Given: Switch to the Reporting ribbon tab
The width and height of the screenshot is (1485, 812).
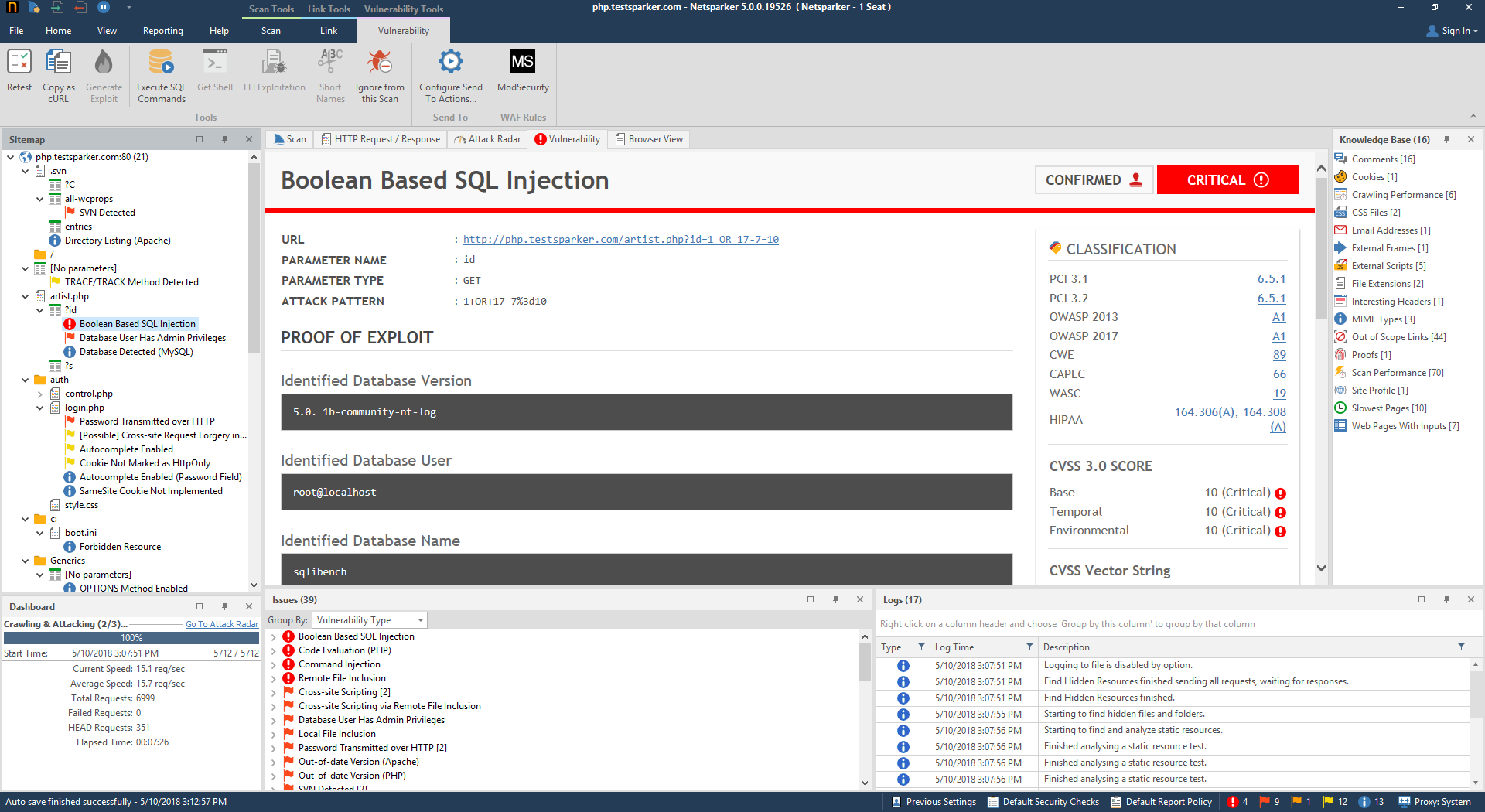Looking at the screenshot, I should (162, 31).
